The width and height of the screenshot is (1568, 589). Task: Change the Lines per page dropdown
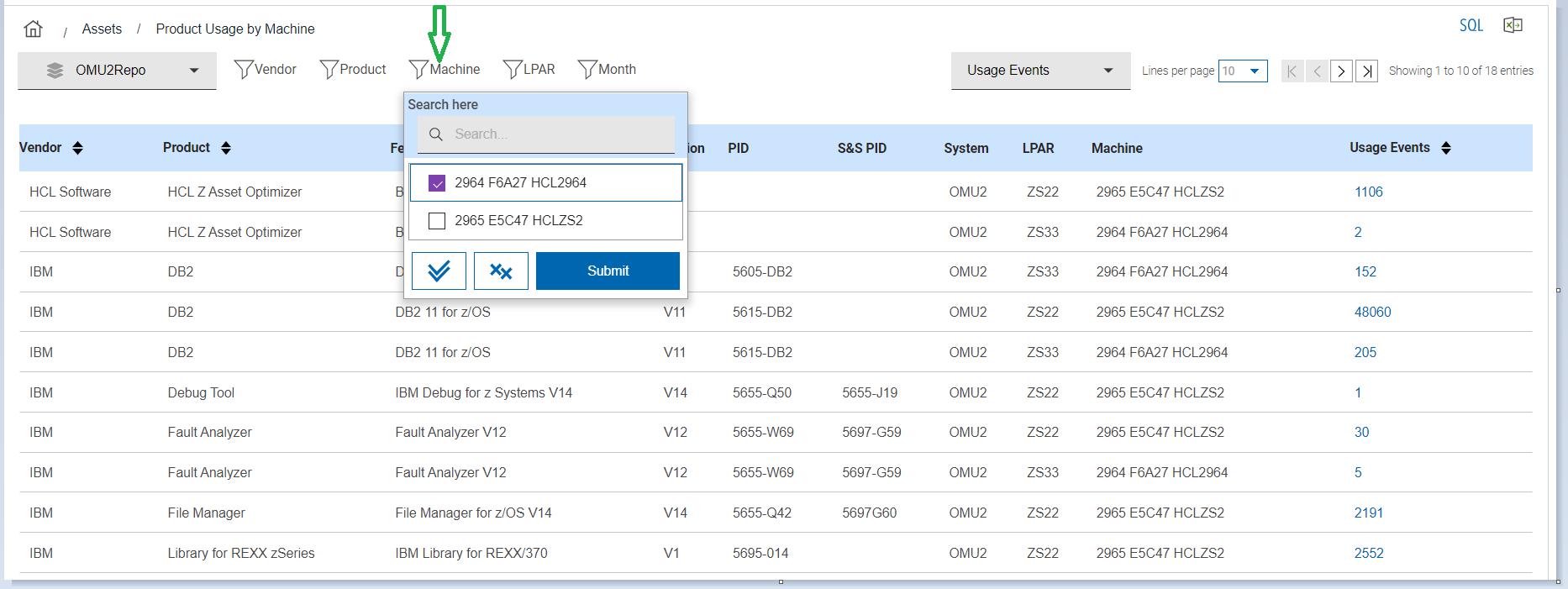(1242, 71)
